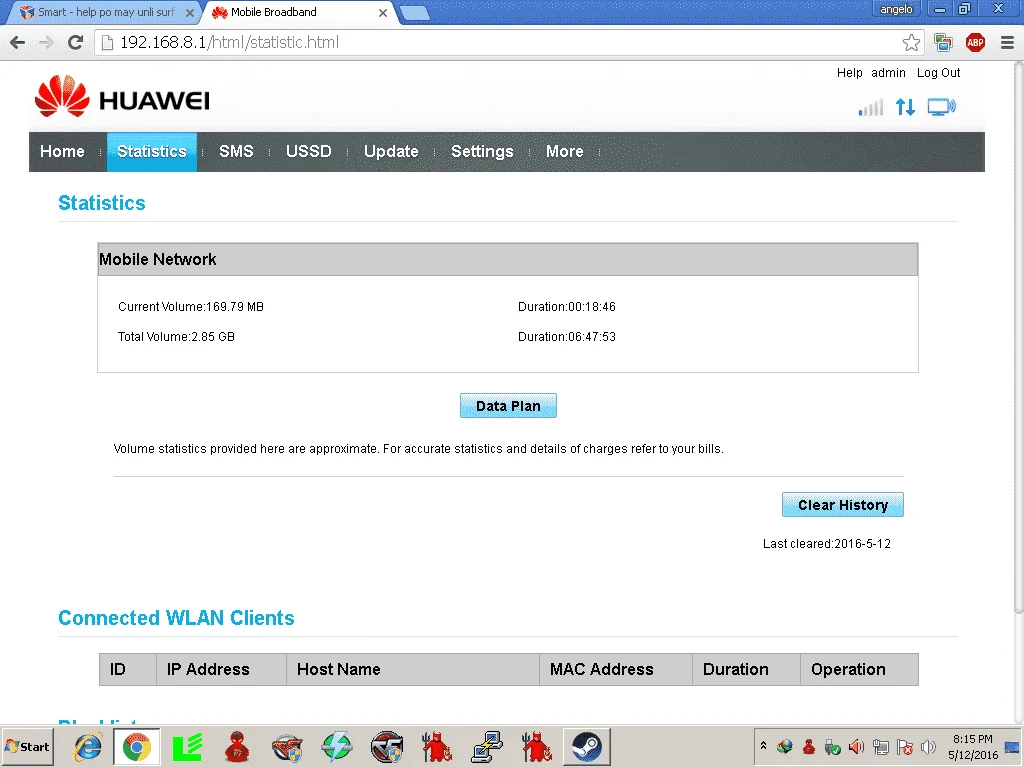Click the ID column header
Screen dimensions: 1024x768
click(127, 669)
